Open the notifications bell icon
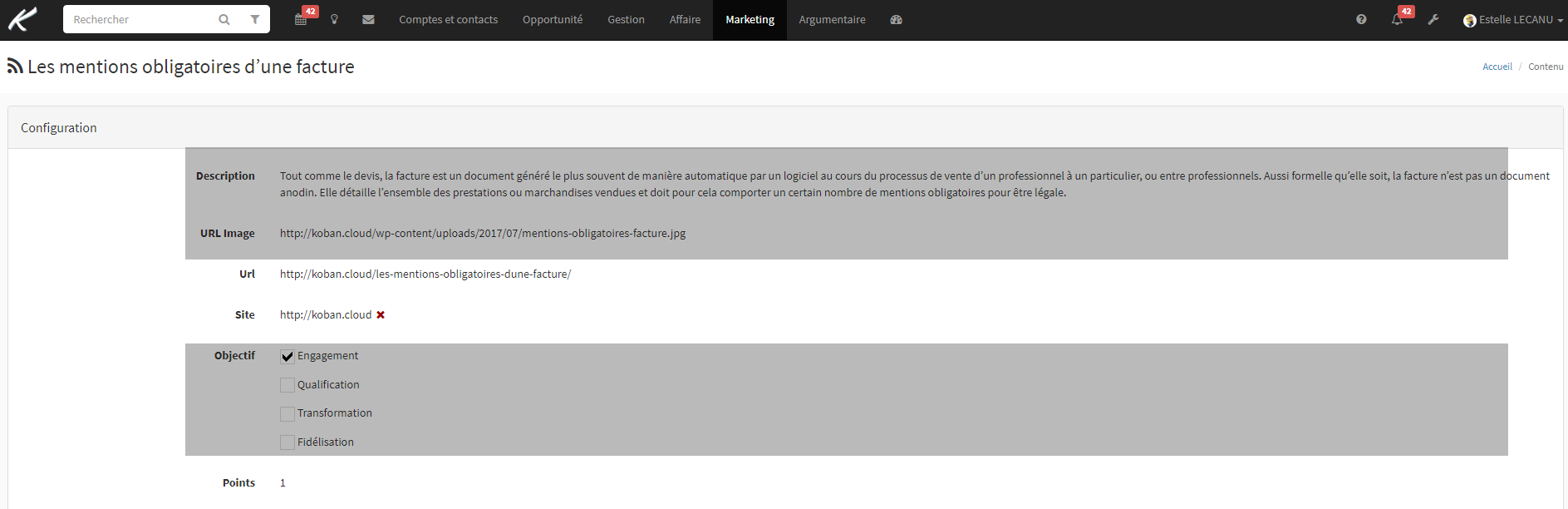The image size is (1568, 509). click(x=1398, y=19)
